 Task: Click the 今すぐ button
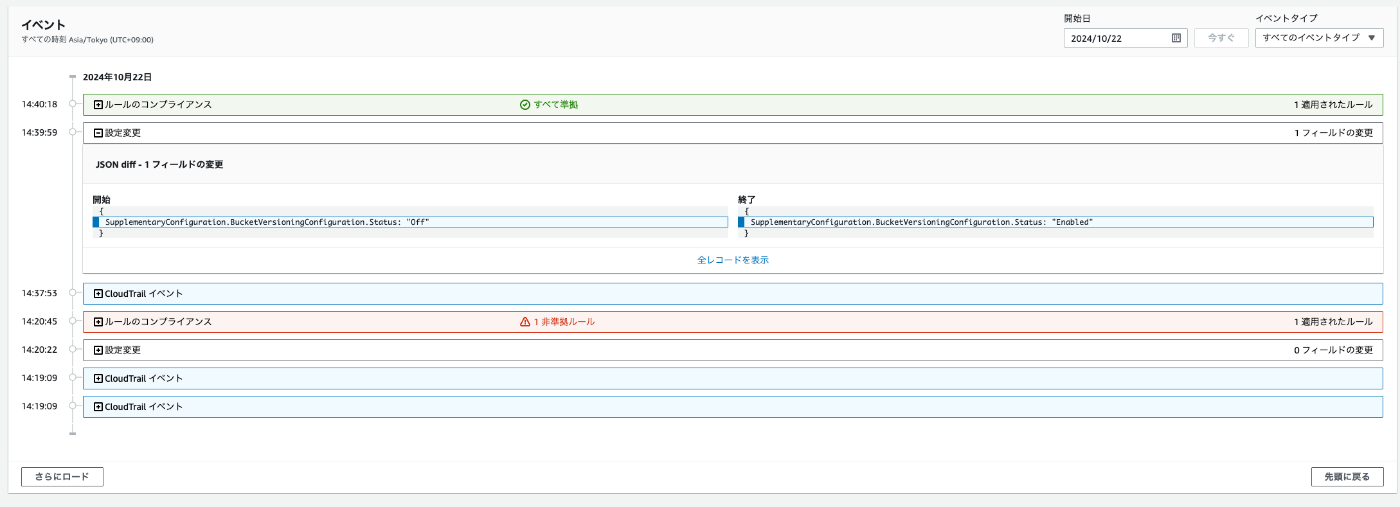[x=1221, y=38]
